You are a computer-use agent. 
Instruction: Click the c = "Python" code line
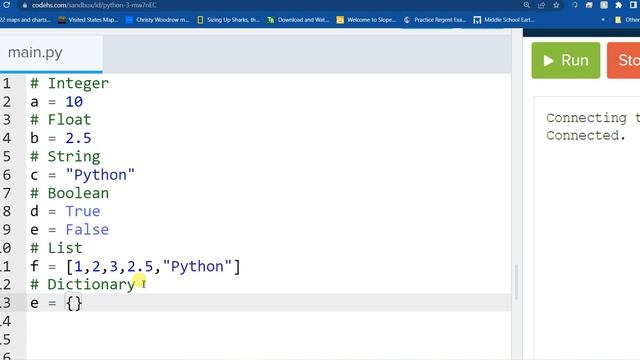click(82, 175)
